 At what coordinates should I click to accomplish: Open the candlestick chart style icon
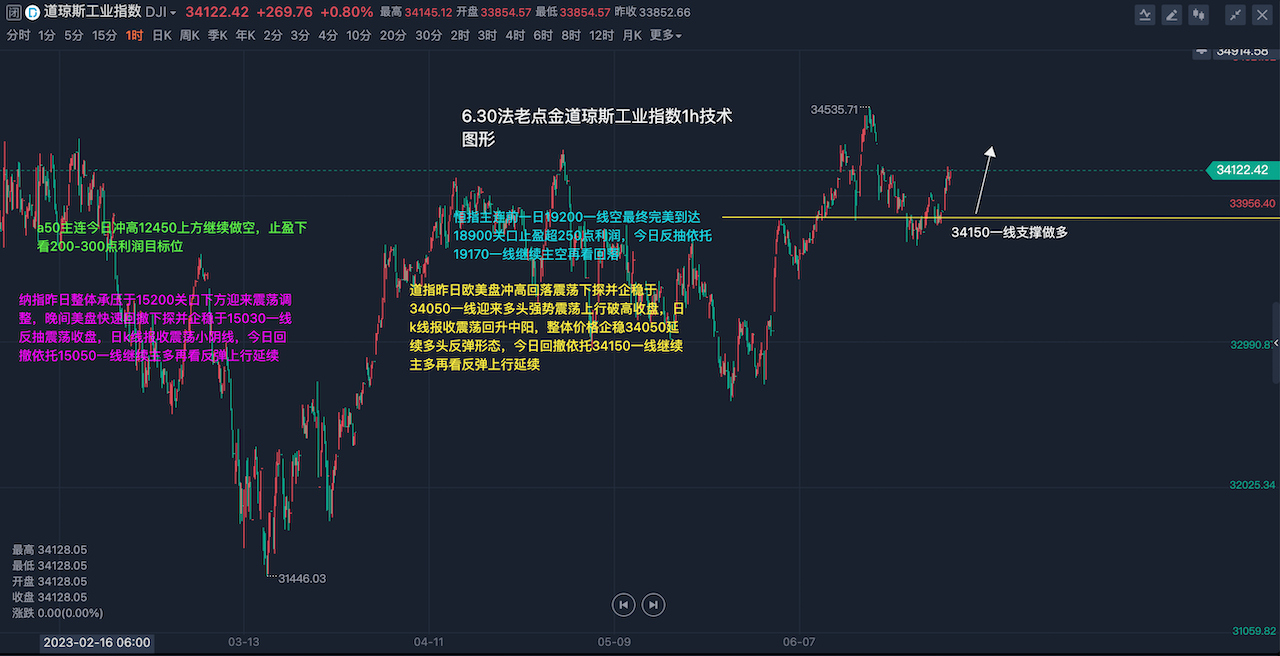[1197, 14]
